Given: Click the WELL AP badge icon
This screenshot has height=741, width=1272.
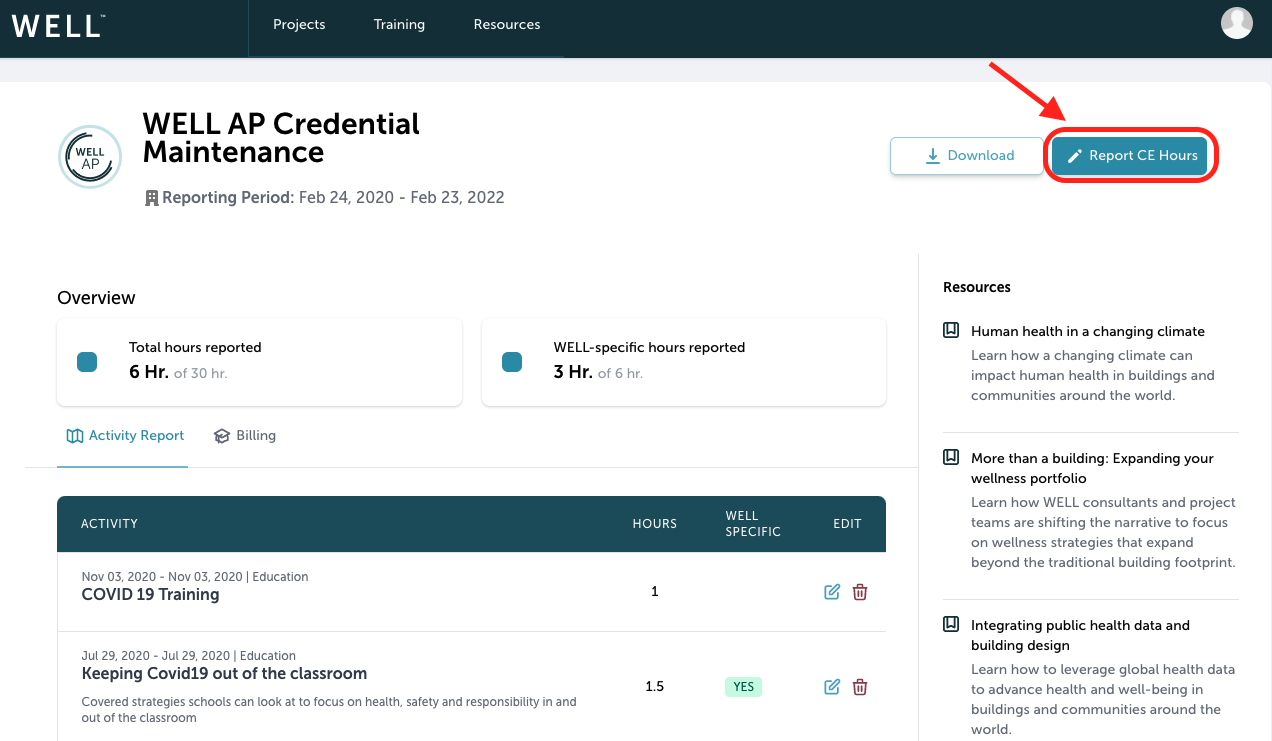Looking at the screenshot, I should [x=90, y=157].
